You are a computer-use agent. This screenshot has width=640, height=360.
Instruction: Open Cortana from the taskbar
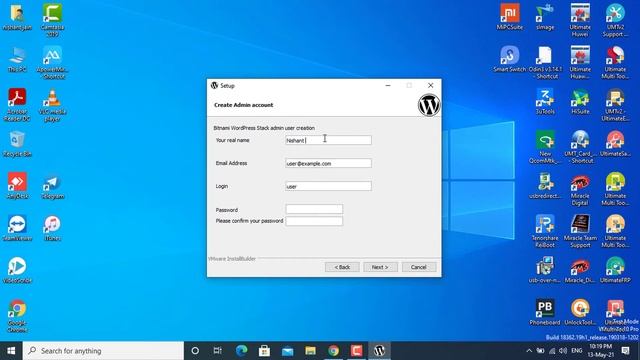[x=195, y=351]
